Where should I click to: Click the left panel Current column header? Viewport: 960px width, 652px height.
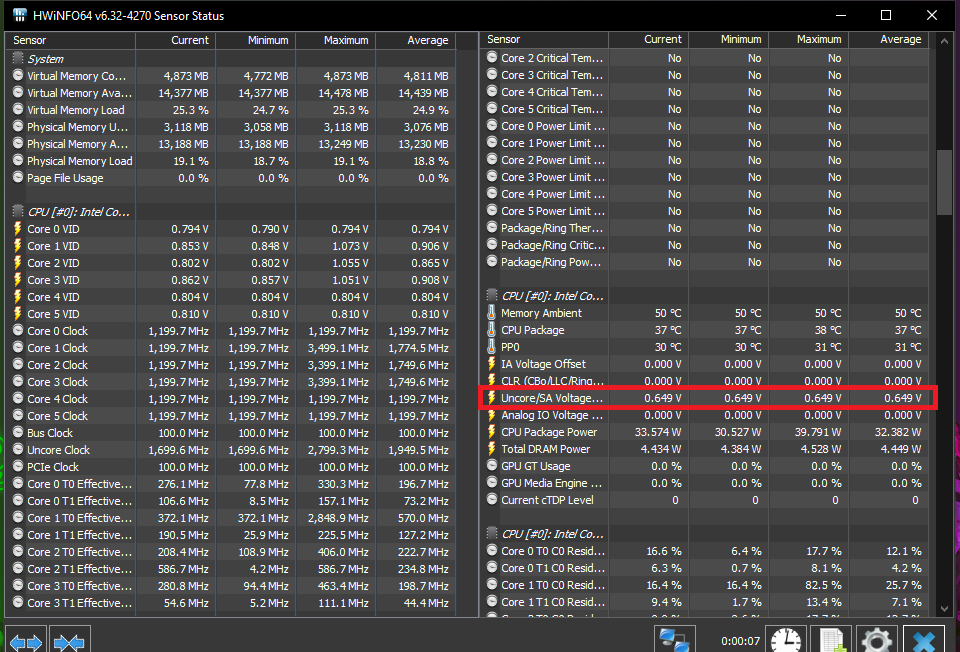pos(175,40)
